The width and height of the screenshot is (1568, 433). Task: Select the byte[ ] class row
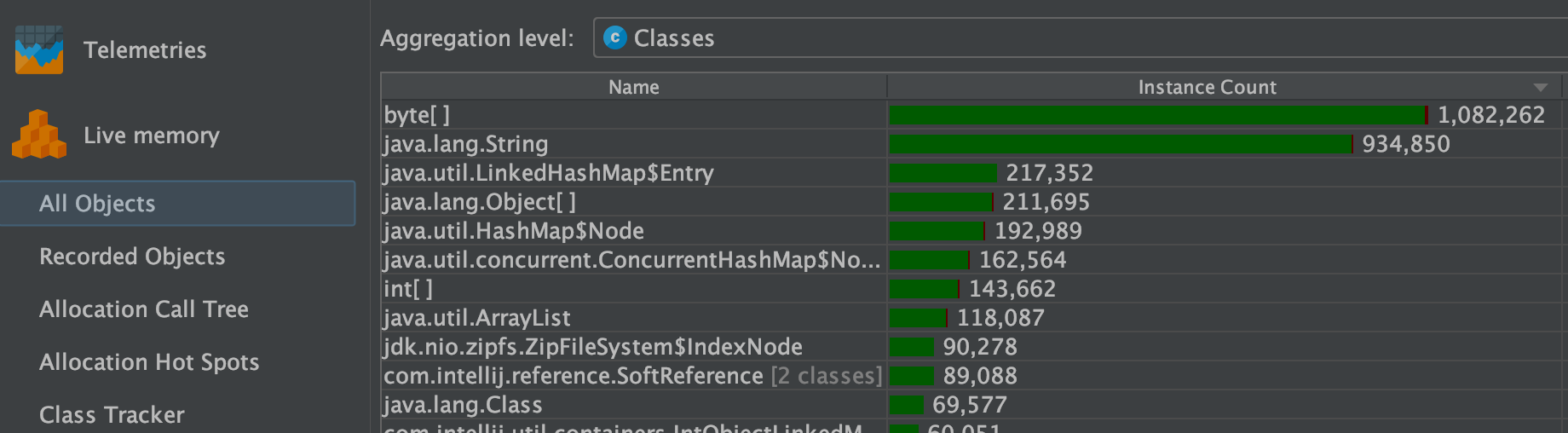[417, 115]
